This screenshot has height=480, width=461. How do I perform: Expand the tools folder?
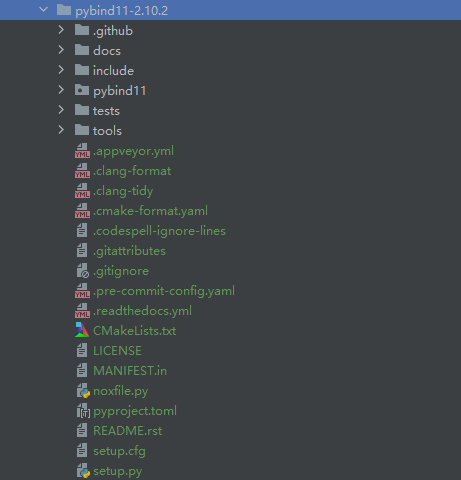61,130
